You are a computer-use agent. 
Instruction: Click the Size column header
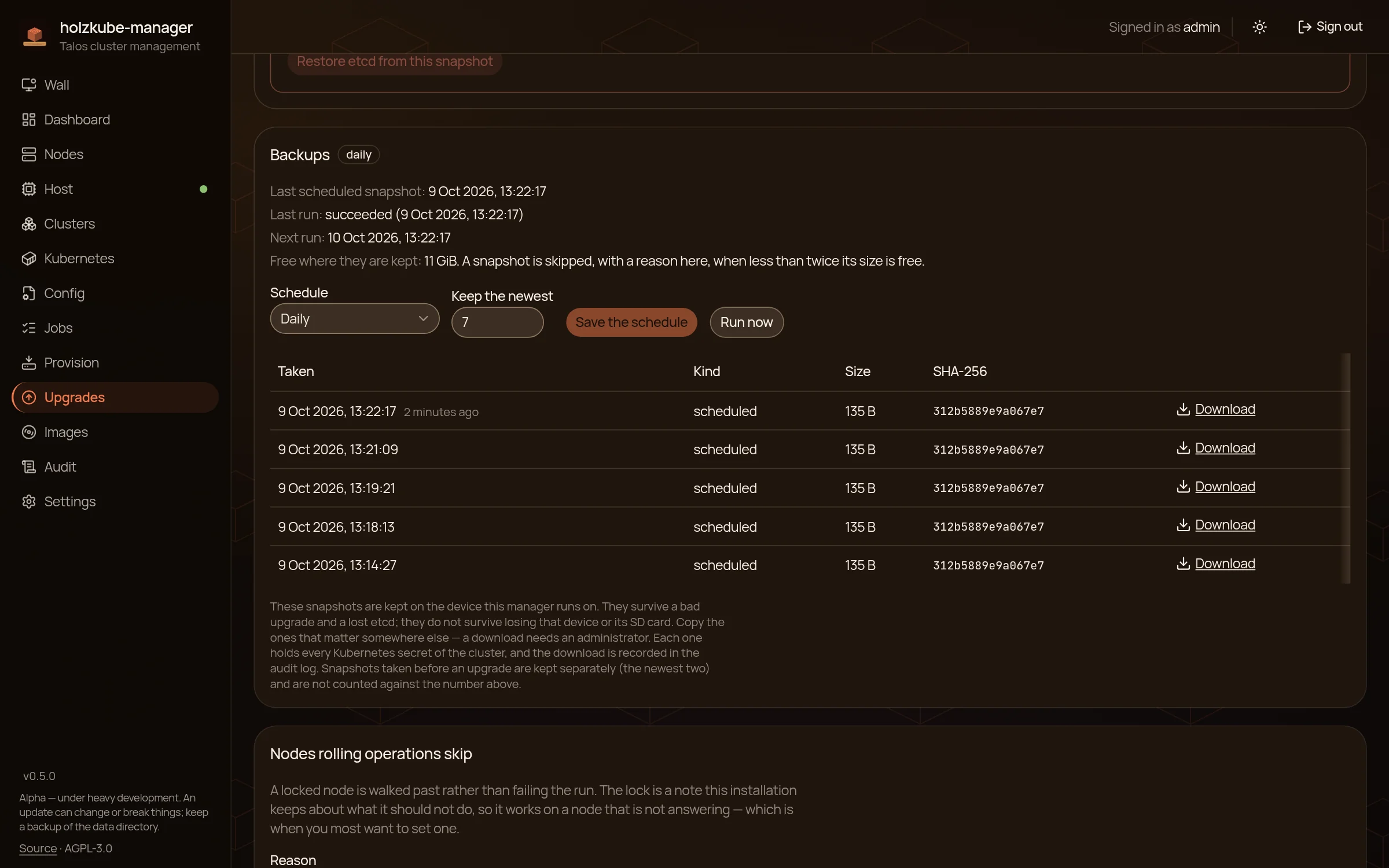coord(858,372)
